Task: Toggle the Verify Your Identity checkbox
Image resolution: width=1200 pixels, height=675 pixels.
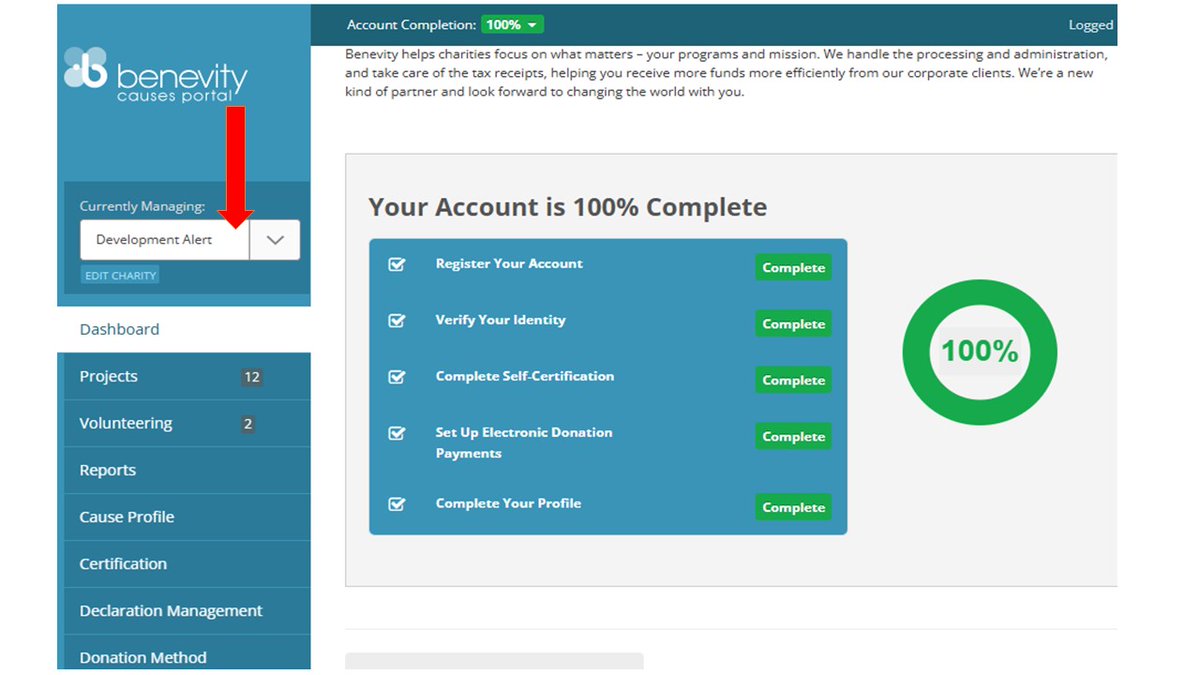Action: (397, 321)
